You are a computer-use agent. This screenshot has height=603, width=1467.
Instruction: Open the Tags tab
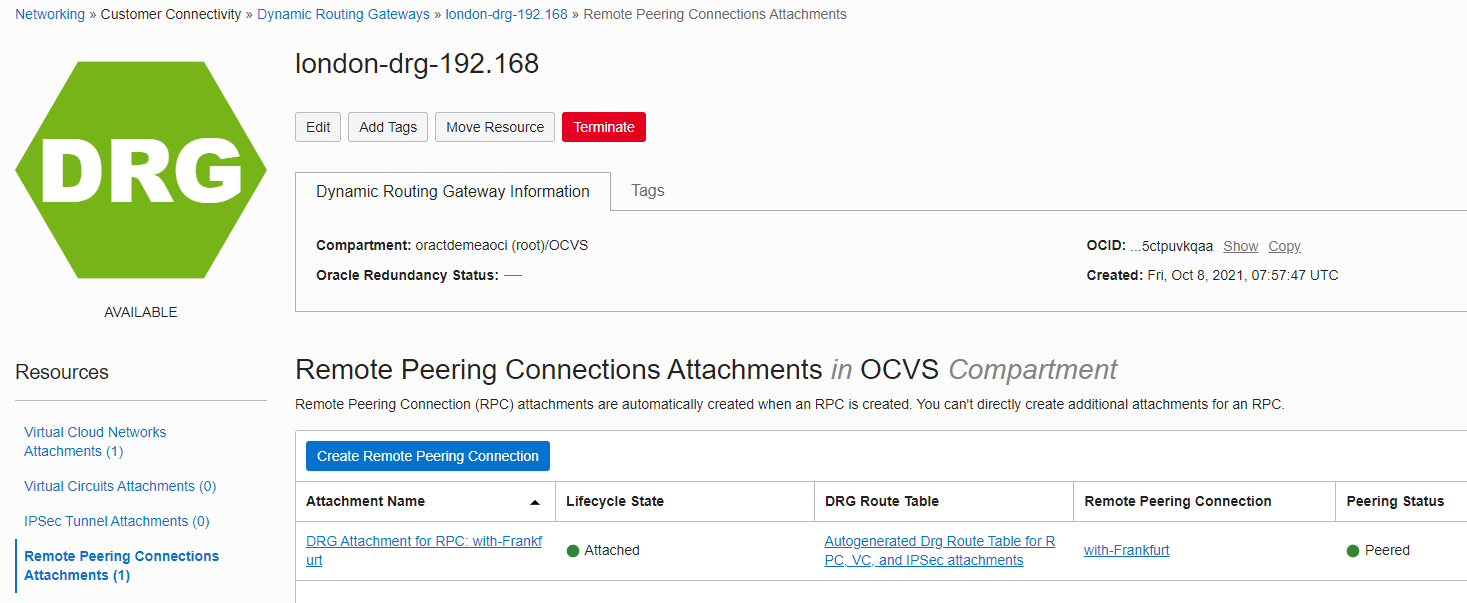point(648,191)
